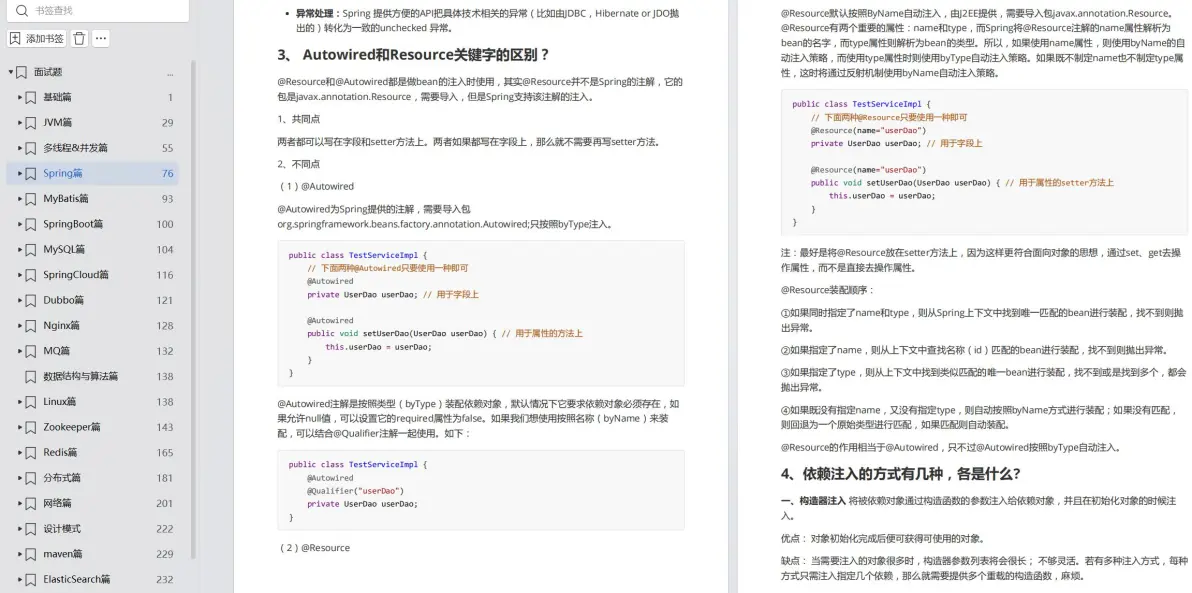This screenshot has width=1192, height=593.
Task: Open the three-dot more options button
Action: point(100,38)
